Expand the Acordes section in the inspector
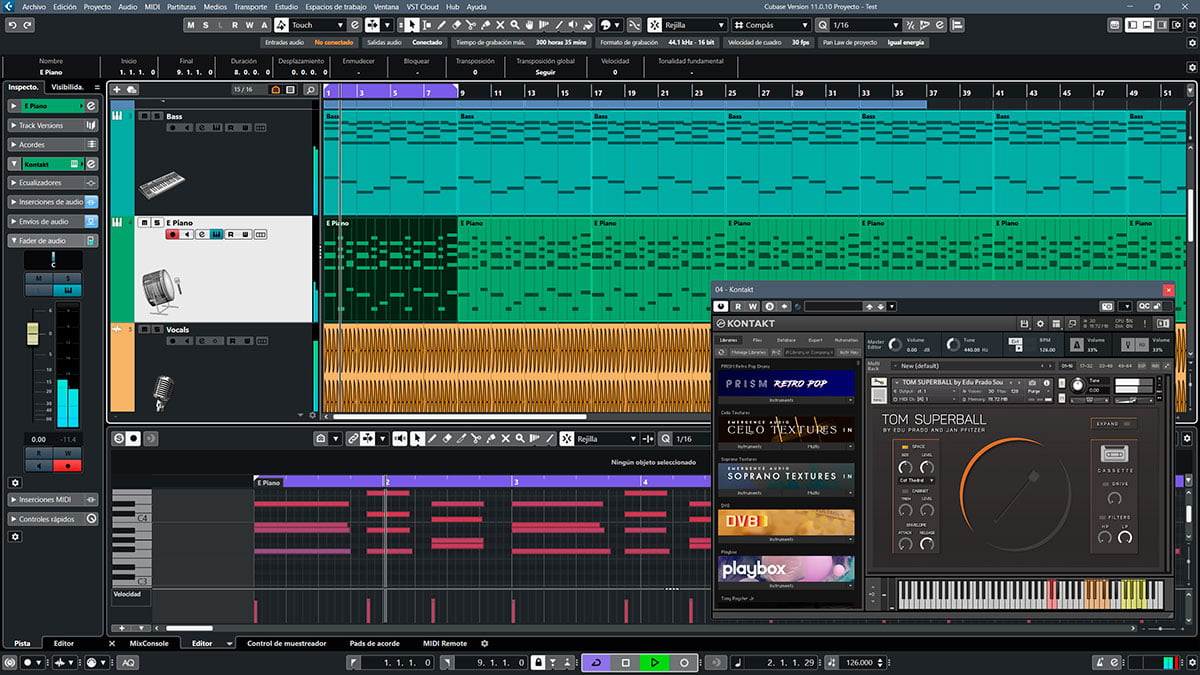Screen dimensions: 1200x675 coord(54,144)
